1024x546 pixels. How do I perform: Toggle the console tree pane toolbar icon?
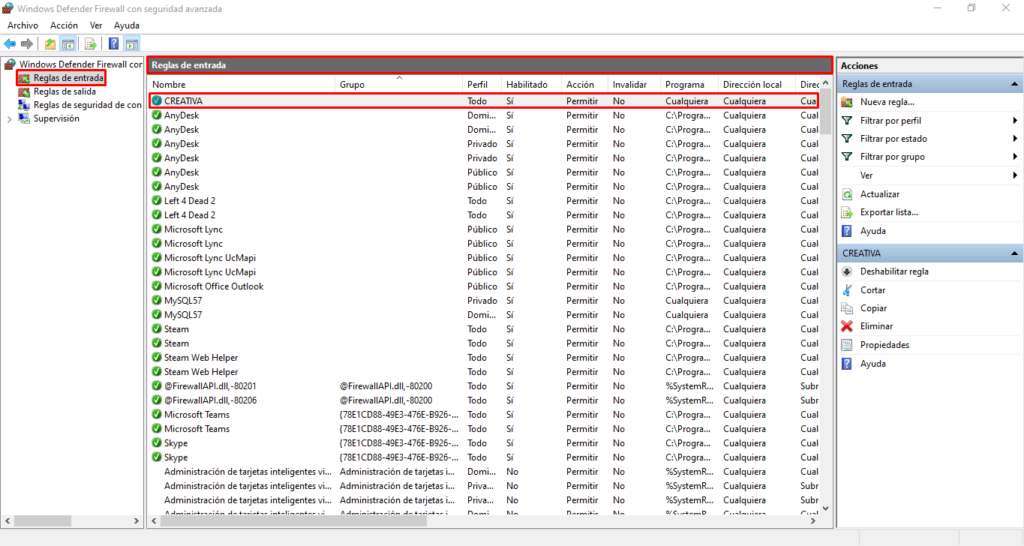tap(68, 44)
